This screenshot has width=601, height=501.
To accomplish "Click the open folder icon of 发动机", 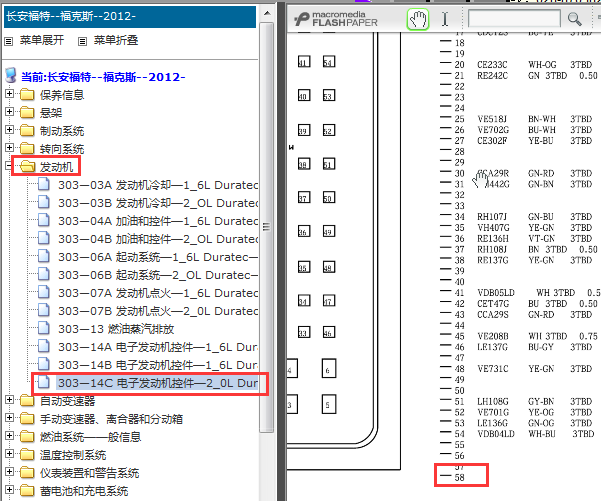I will click(x=27, y=166).
